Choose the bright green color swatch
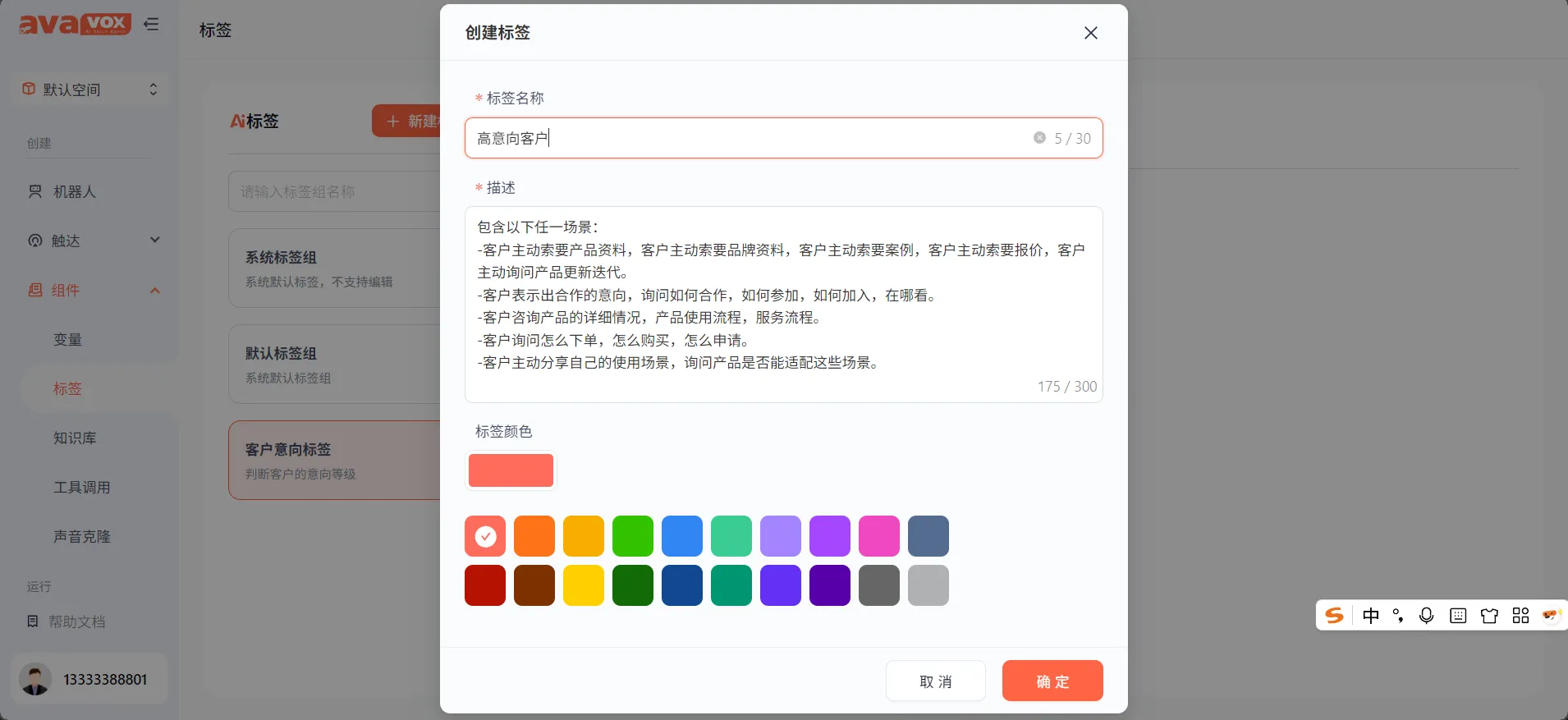Screen dimensions: 1568x720 pyautogui.click(x=633, y=536)
